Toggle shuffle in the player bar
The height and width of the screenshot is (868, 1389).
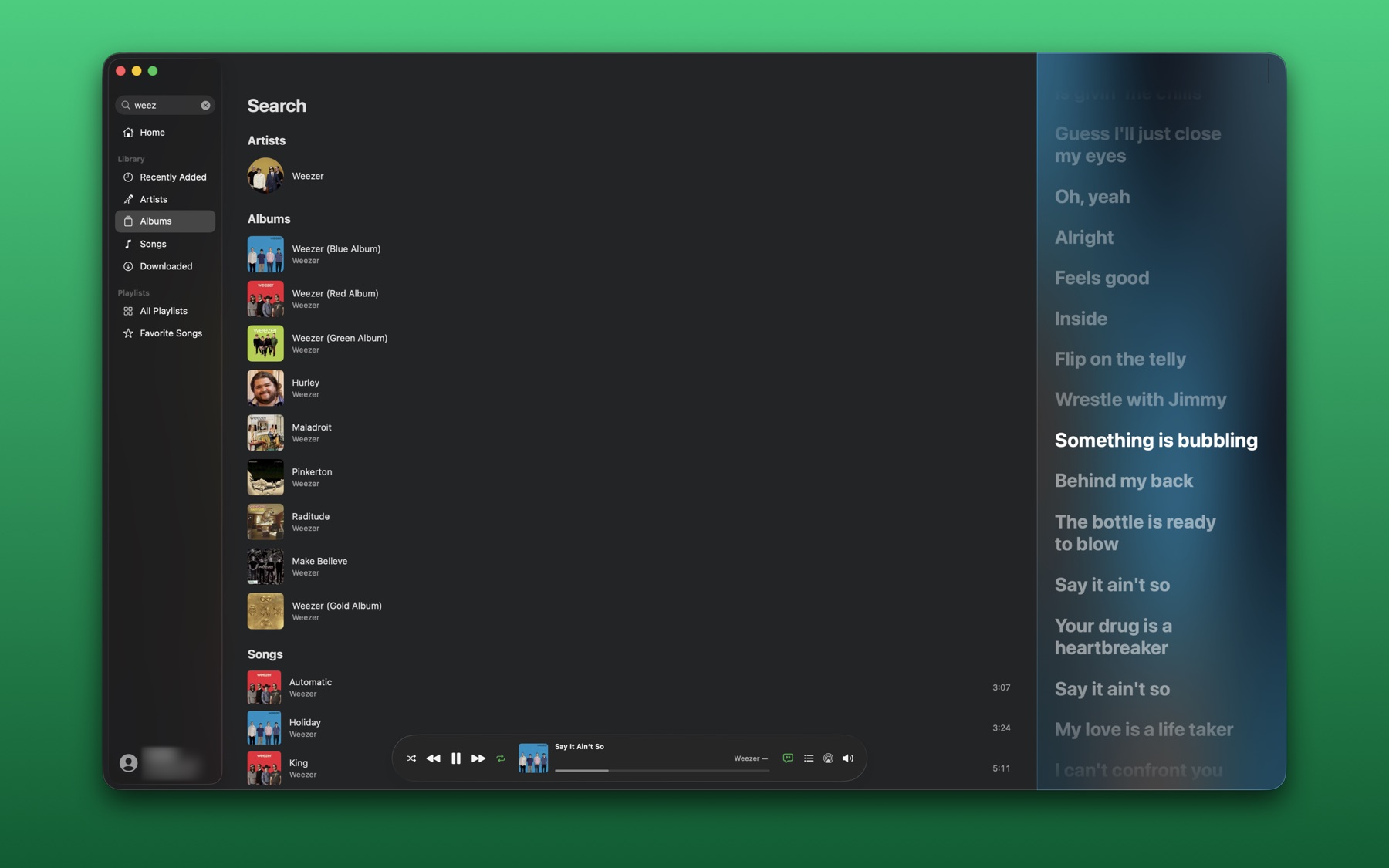(411, 758)
